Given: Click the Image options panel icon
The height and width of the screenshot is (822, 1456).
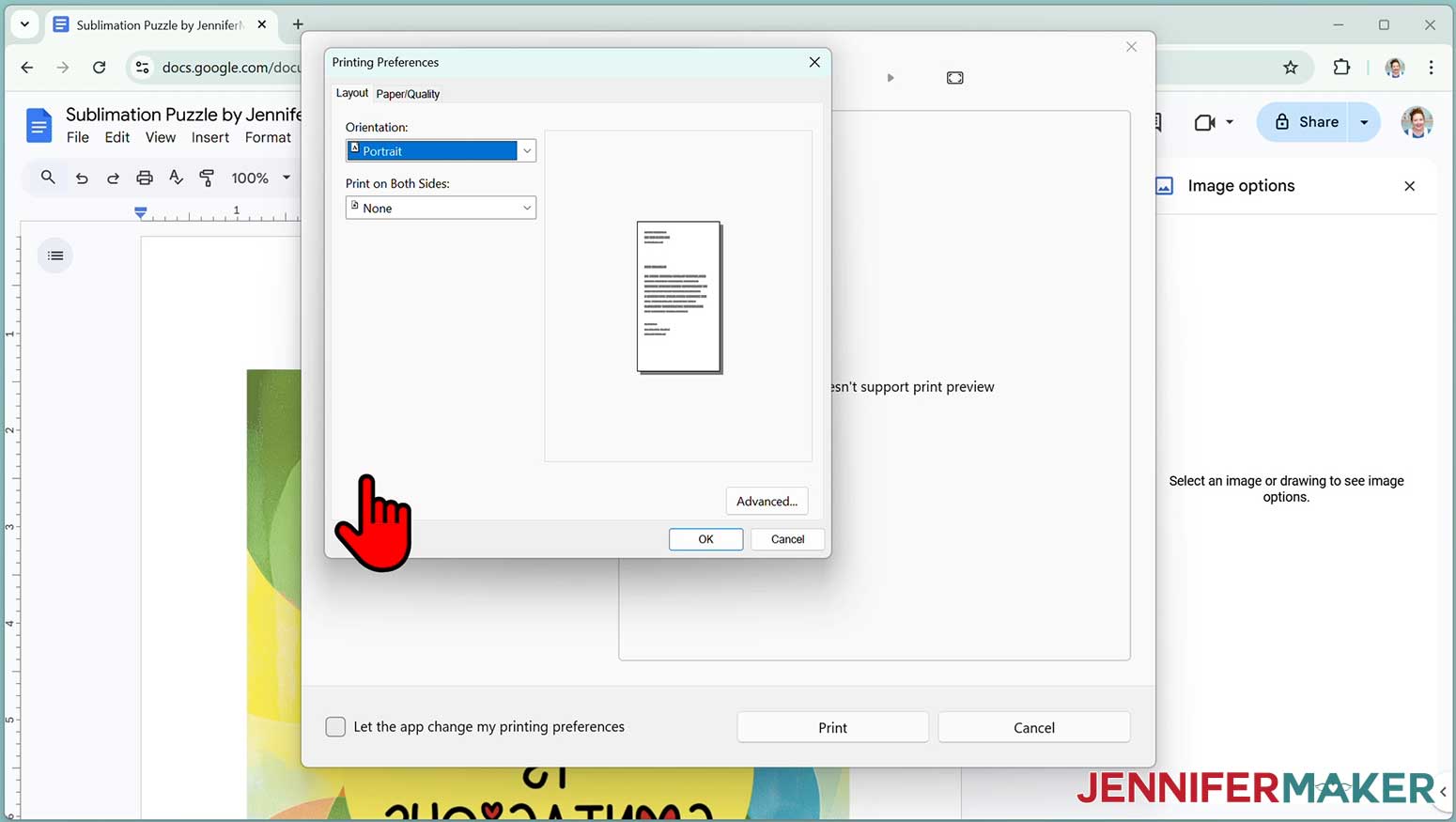Looking at the screenshot, I should [1164, 186].
